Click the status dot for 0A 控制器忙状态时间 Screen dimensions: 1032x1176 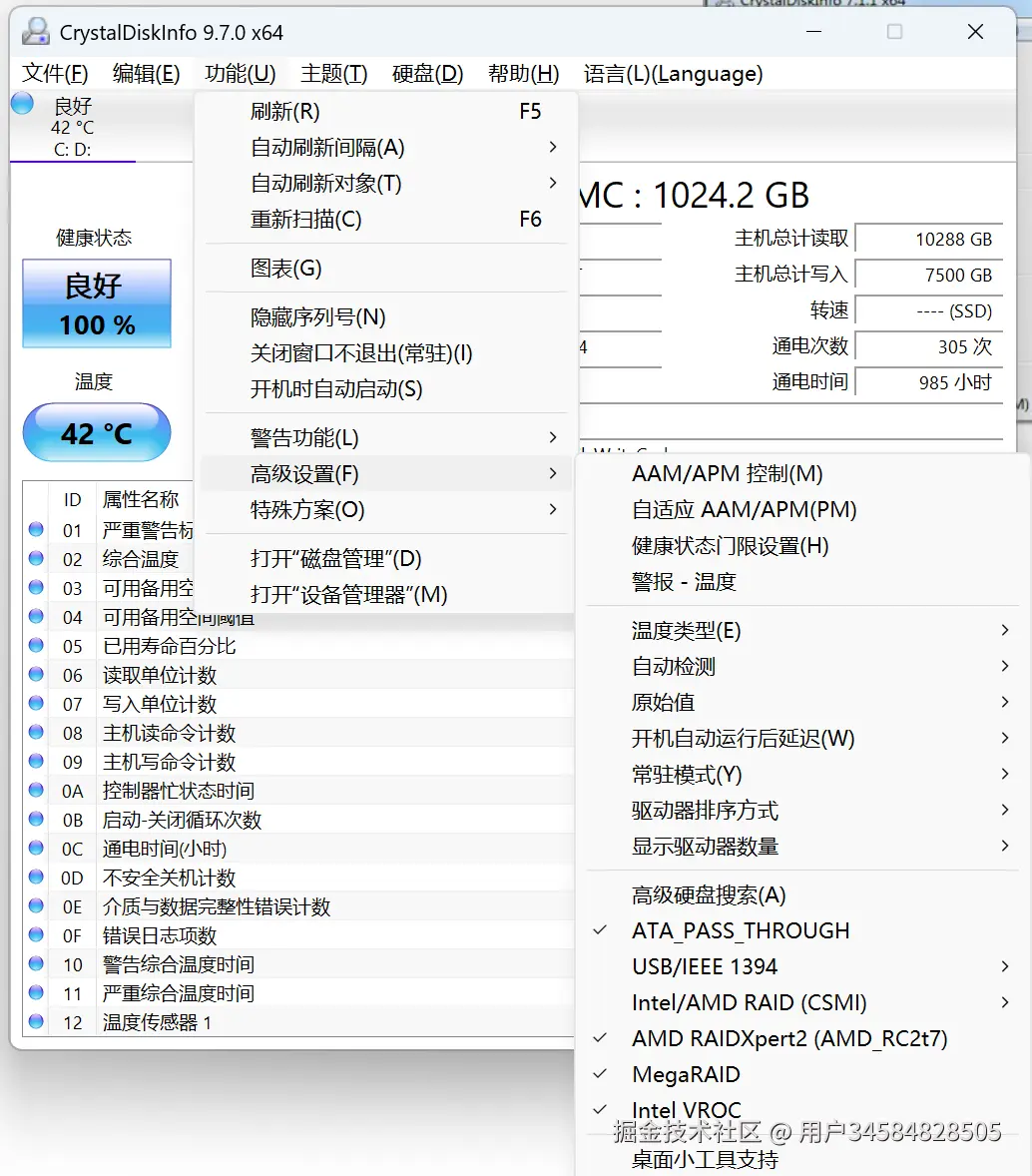click(36, 790)
